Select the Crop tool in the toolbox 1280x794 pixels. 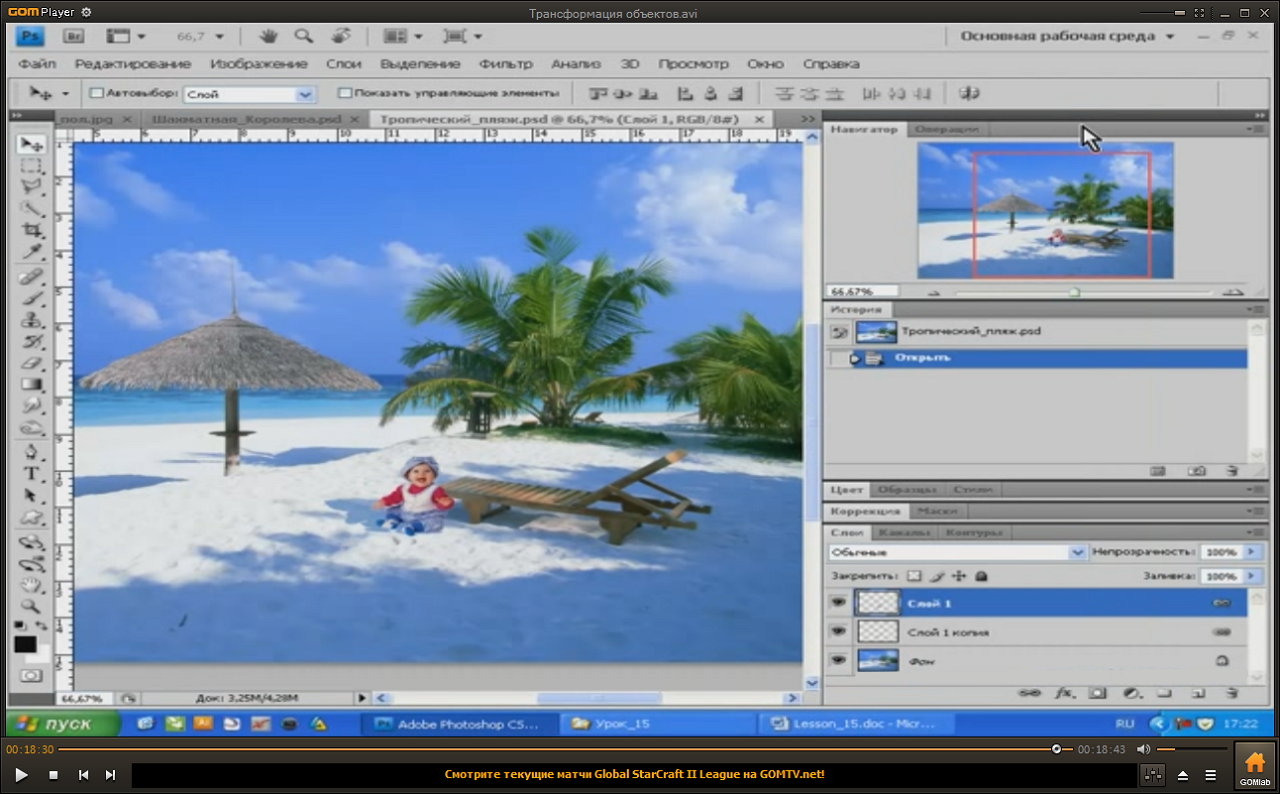pos(32,230)
